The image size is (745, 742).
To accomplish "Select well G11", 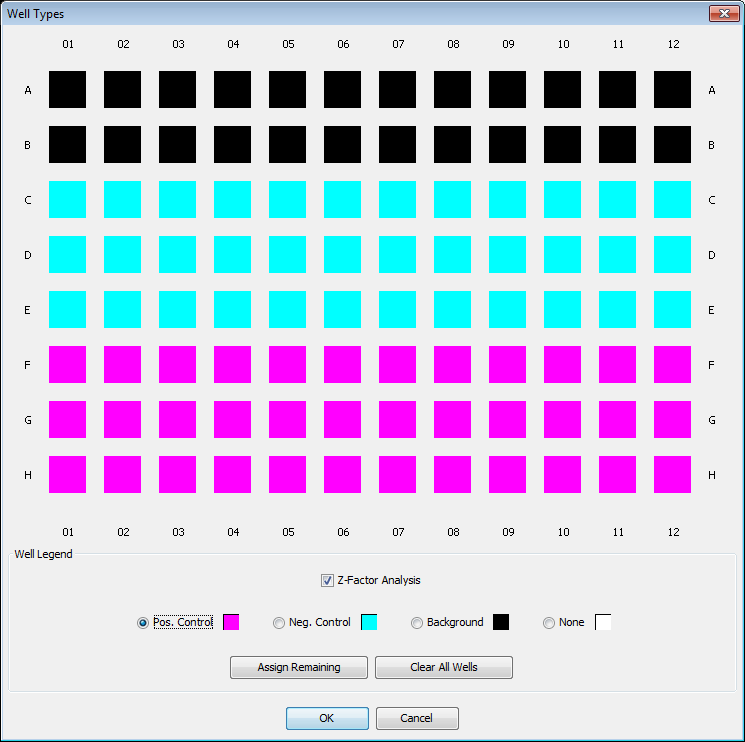I will (617, 419).
